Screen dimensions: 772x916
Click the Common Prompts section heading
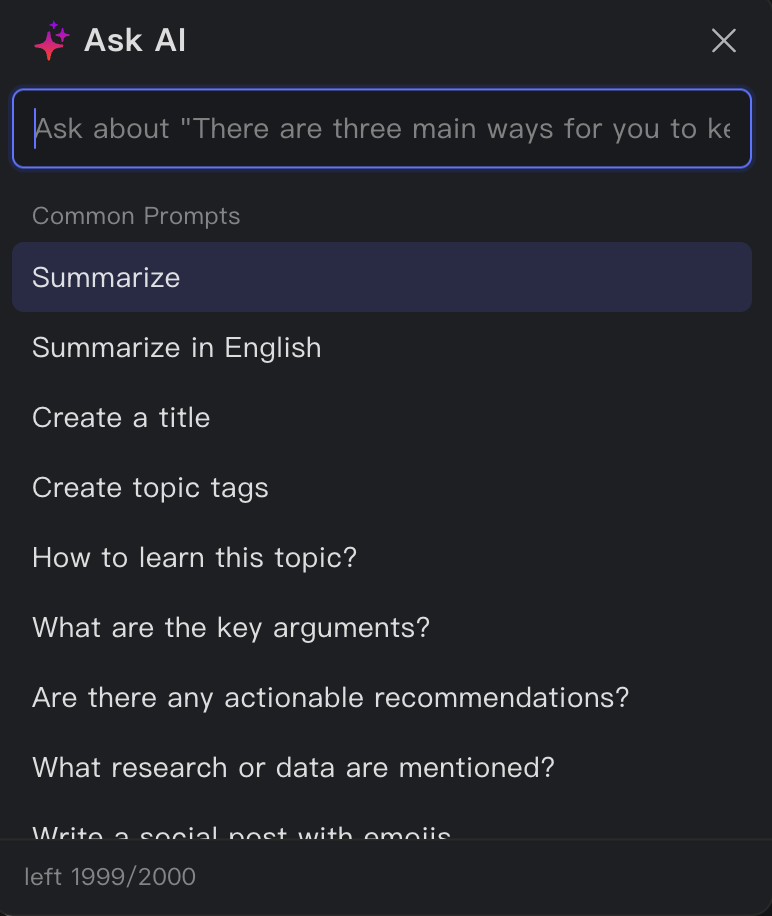pos(136,216)
